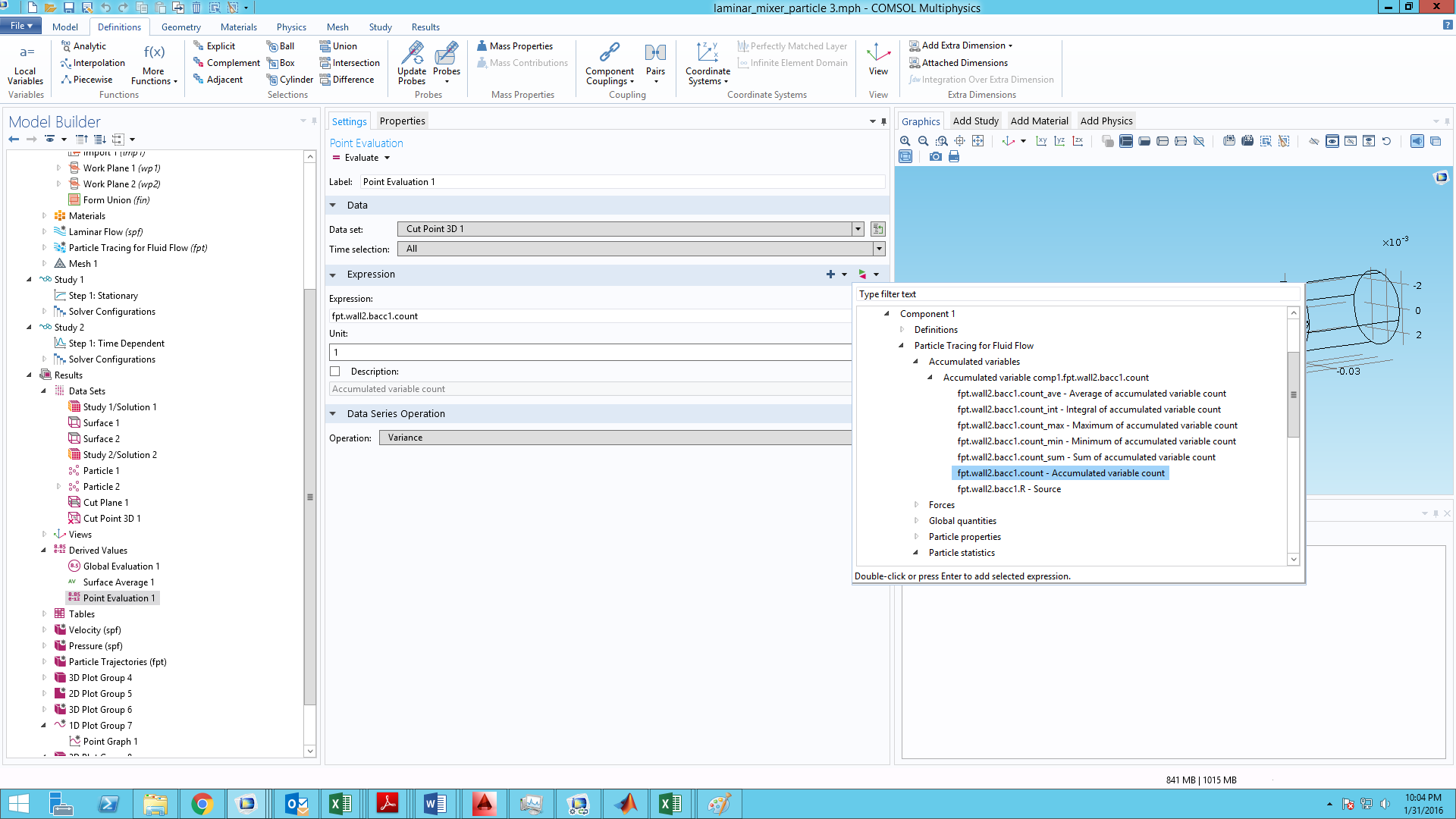The width and height of the screenshot is (1456, 819).
Task: Click the Zoom Extents graphics icon
Action: pyautogui.click(x=978, y=141)
